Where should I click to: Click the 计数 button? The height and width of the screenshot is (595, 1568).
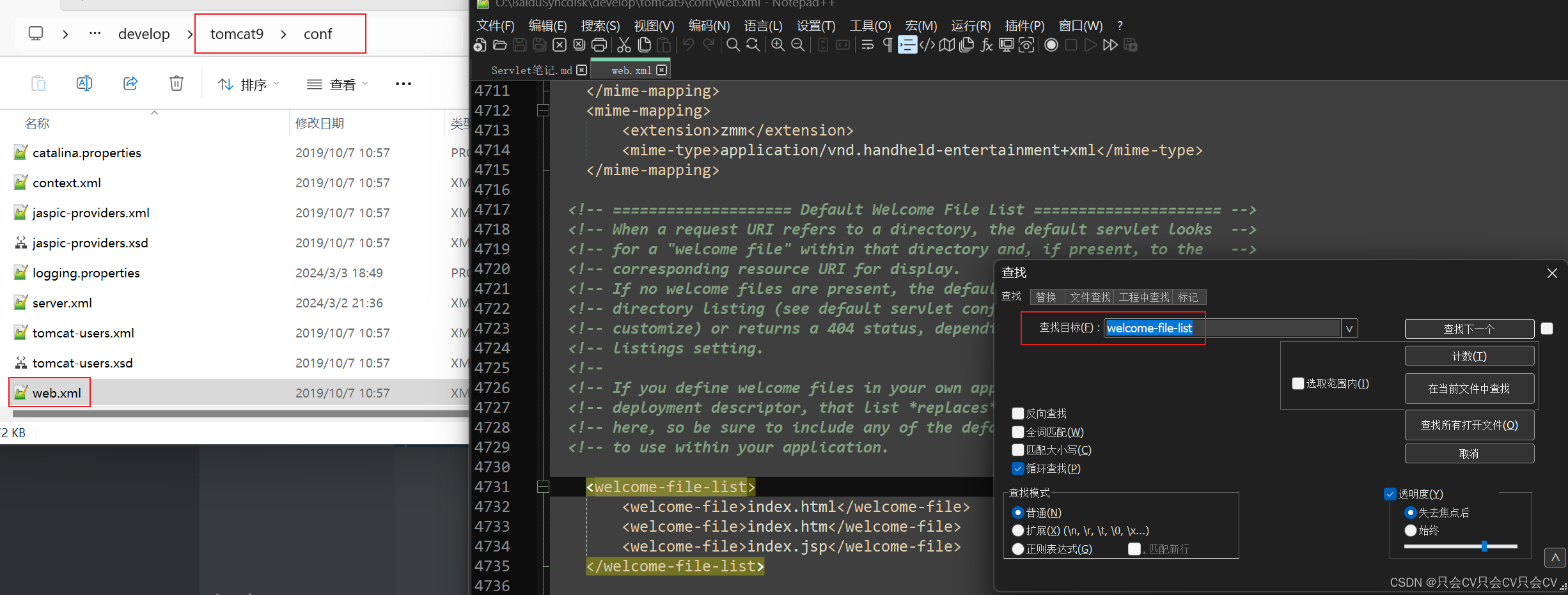[1470, 356]
